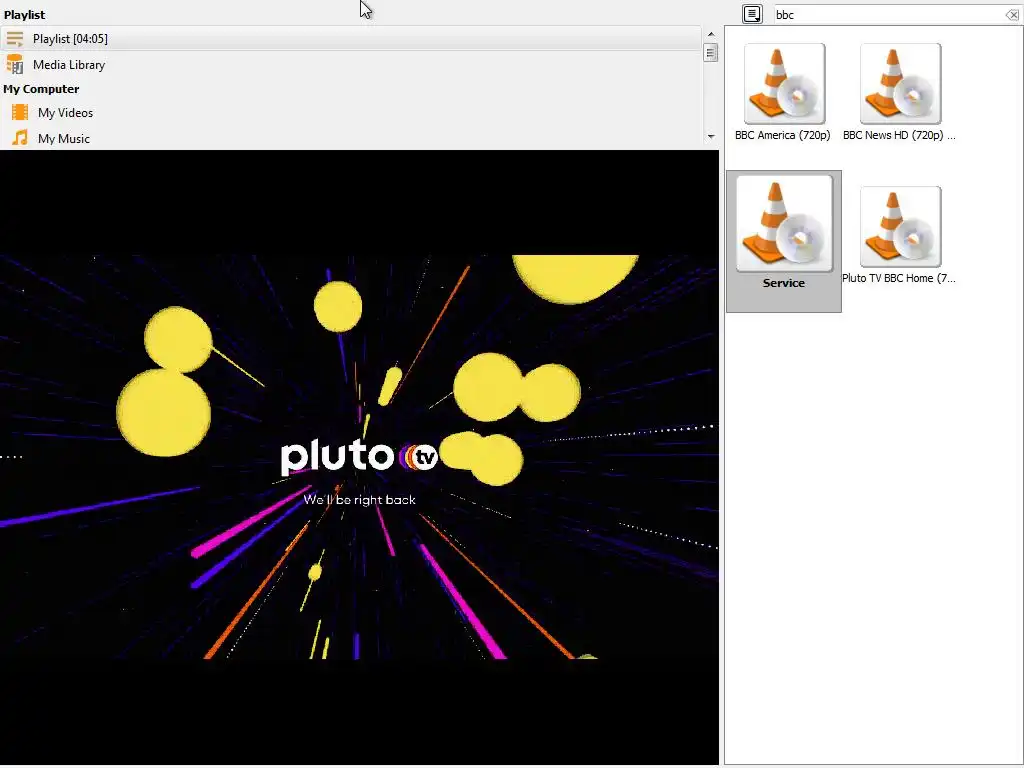
Task: Click sidebar scroll down arrow
Action: click(x=711, y=136)
